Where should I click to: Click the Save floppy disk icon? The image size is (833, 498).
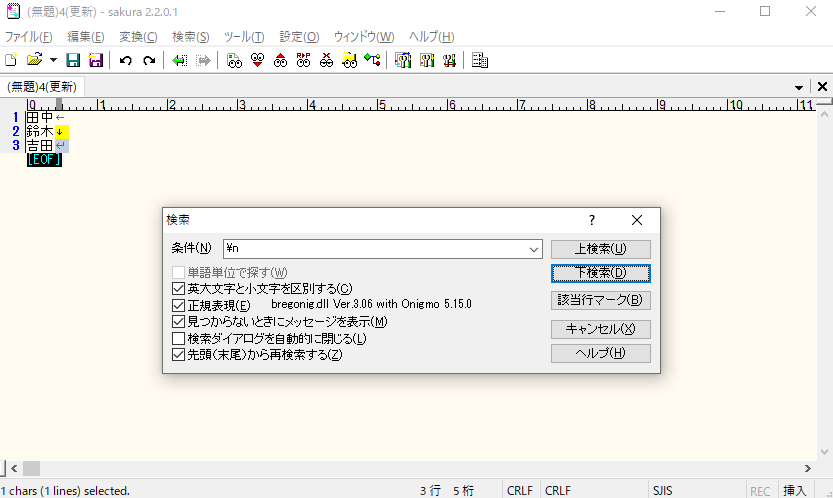(73, 60)
